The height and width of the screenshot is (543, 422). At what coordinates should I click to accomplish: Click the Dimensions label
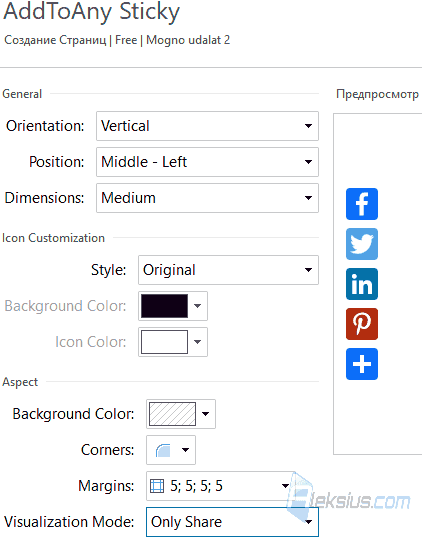click(x=44, y=198)
